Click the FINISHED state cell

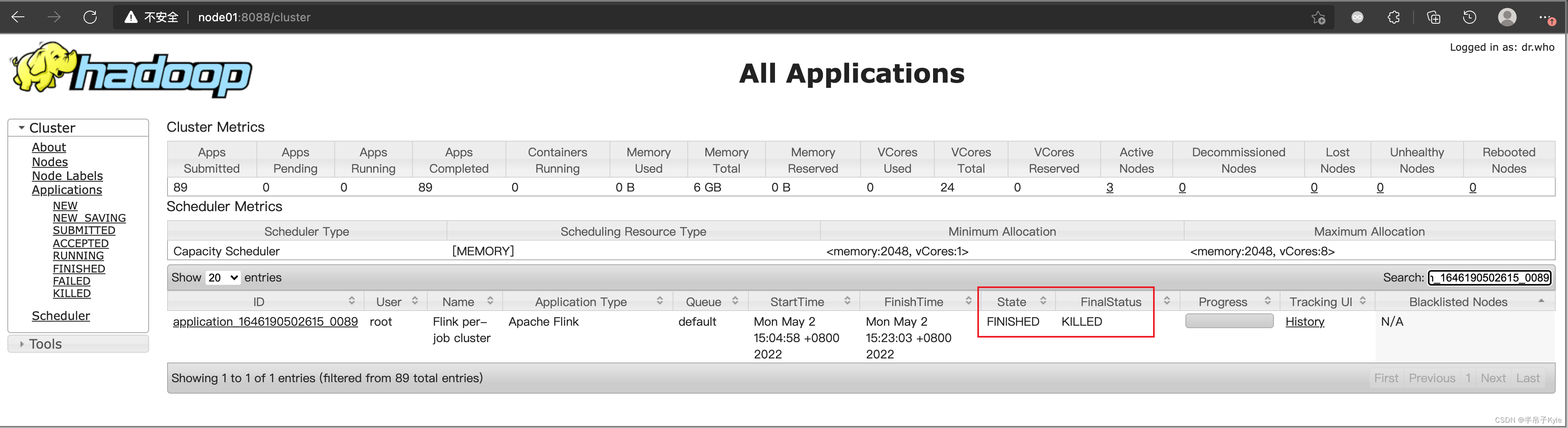1013,322
